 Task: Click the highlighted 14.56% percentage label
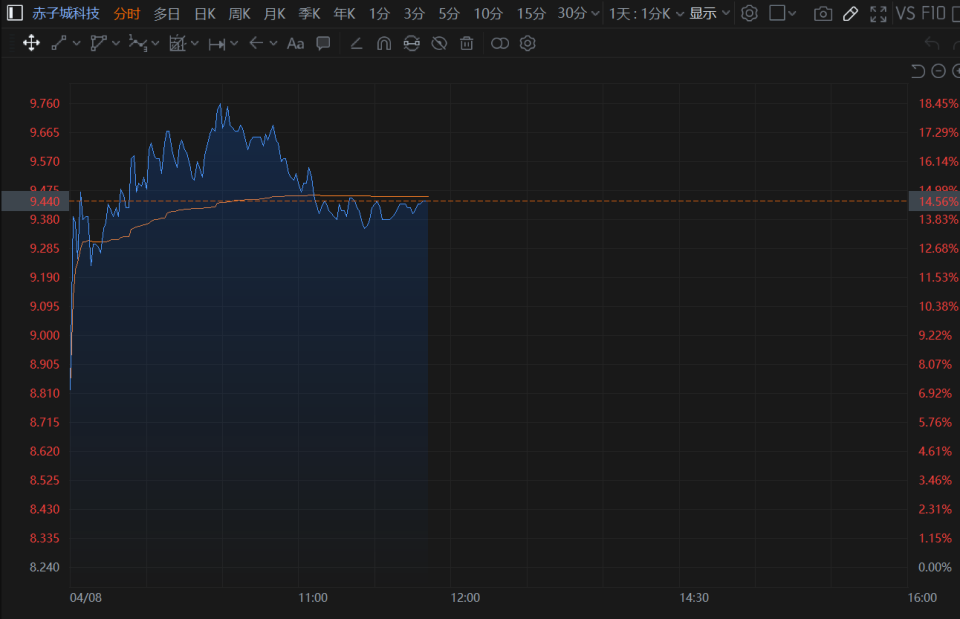point(935,201)
